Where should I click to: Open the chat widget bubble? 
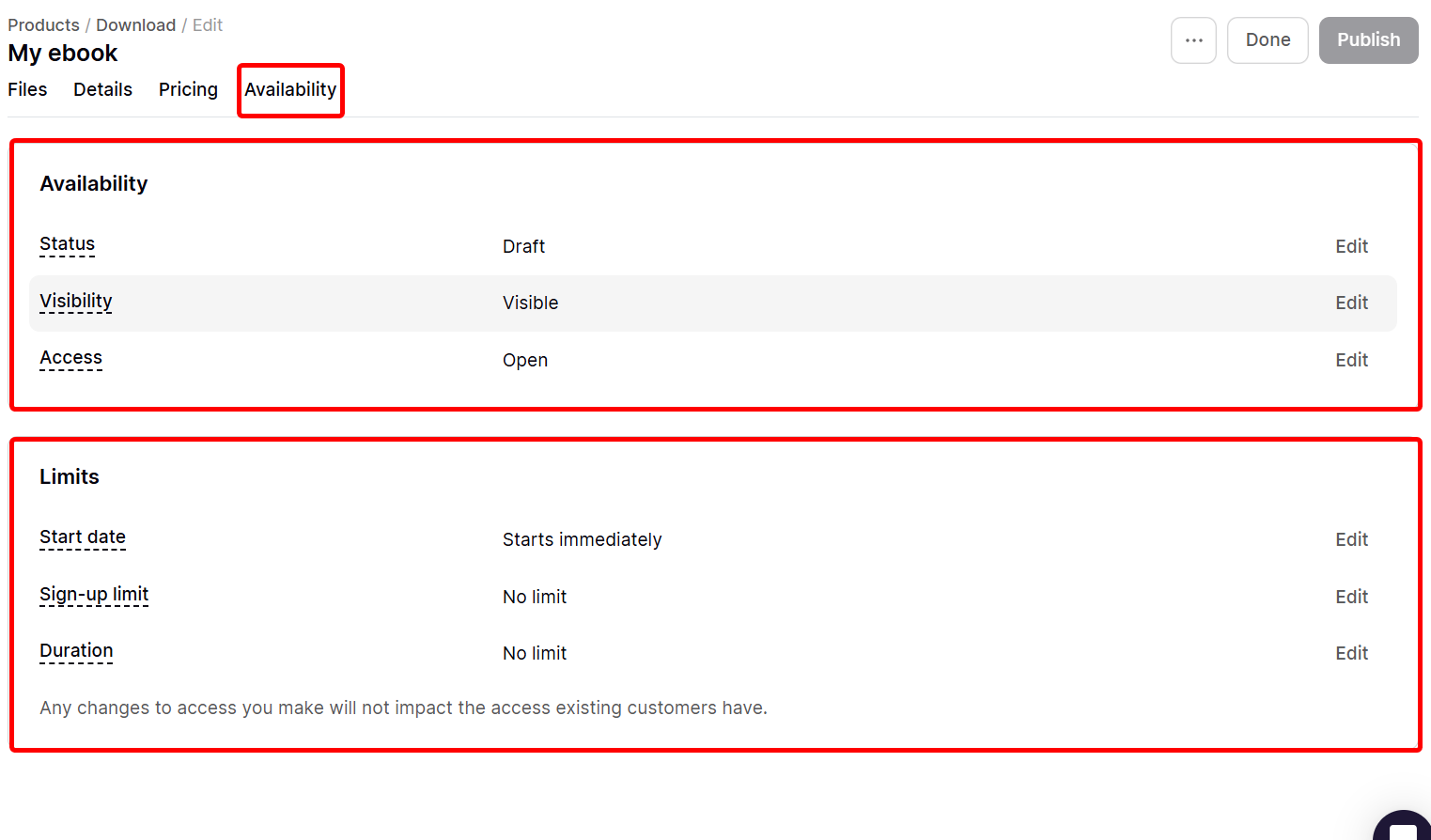pyautogui.click(x=1403, y=826)
